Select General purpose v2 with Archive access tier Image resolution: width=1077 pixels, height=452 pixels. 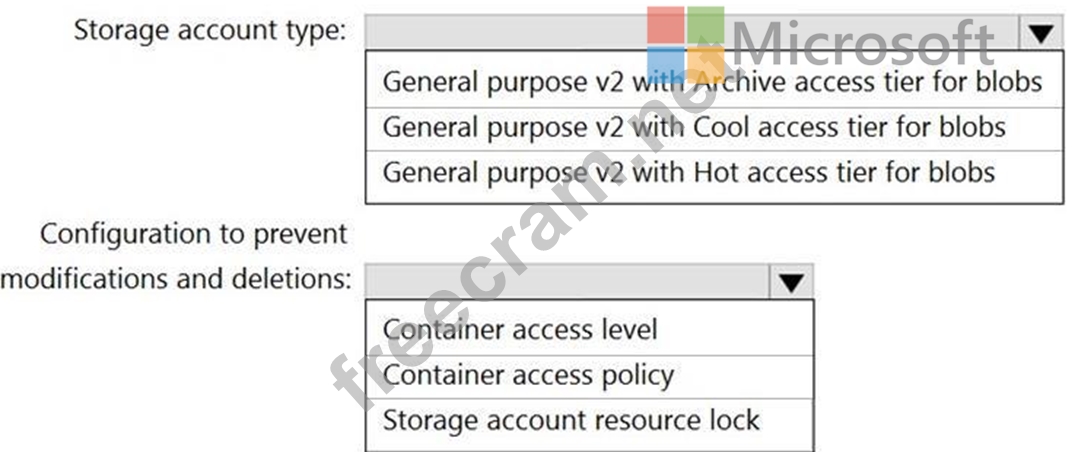pyautogui.click(x=714, y=82)
